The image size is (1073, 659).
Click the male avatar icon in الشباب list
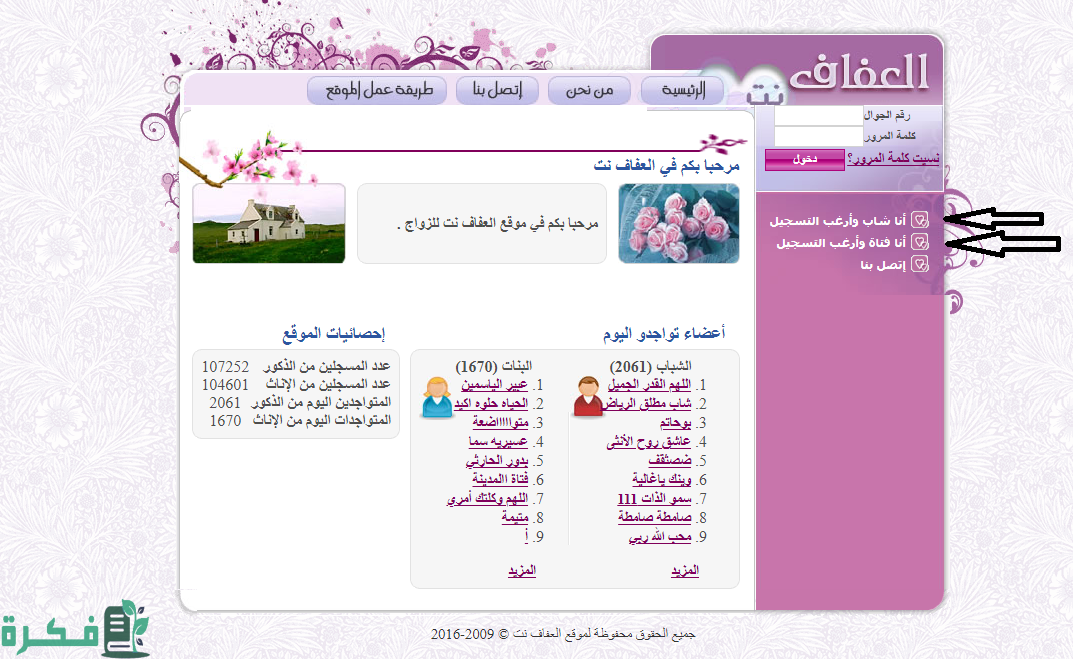(588, 396)
